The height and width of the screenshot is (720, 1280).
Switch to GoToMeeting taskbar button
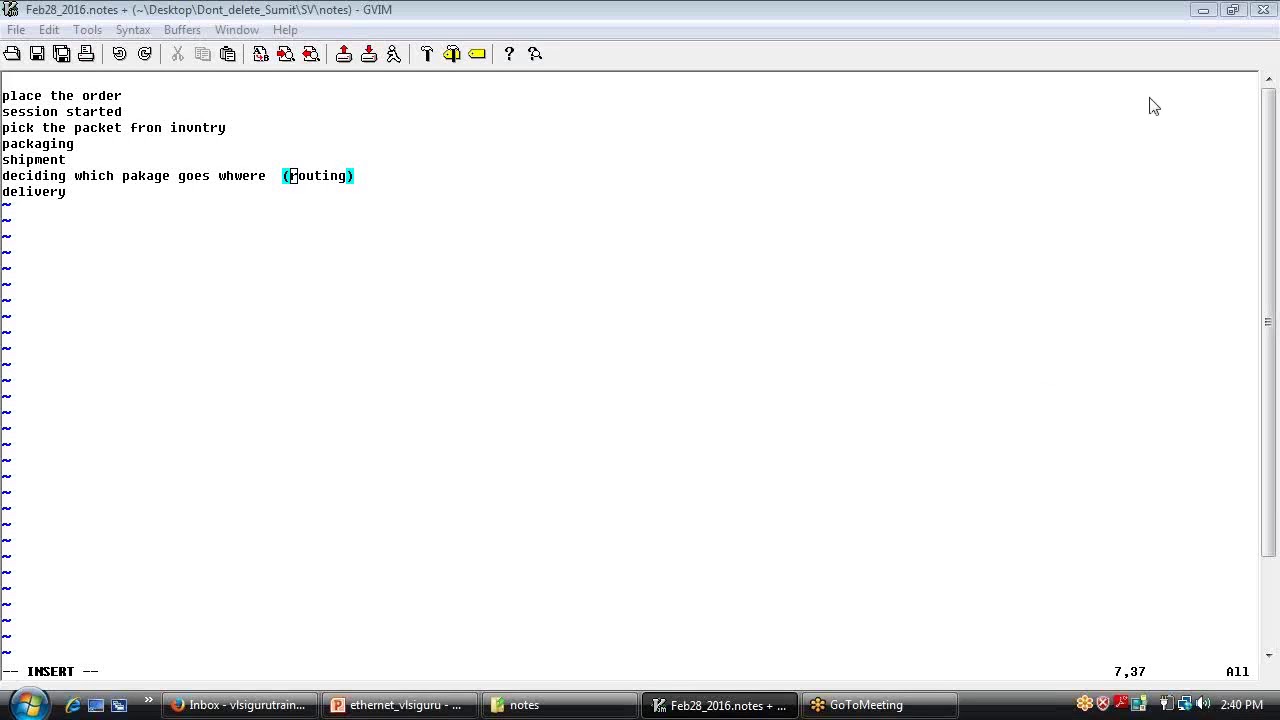(879, 705)
